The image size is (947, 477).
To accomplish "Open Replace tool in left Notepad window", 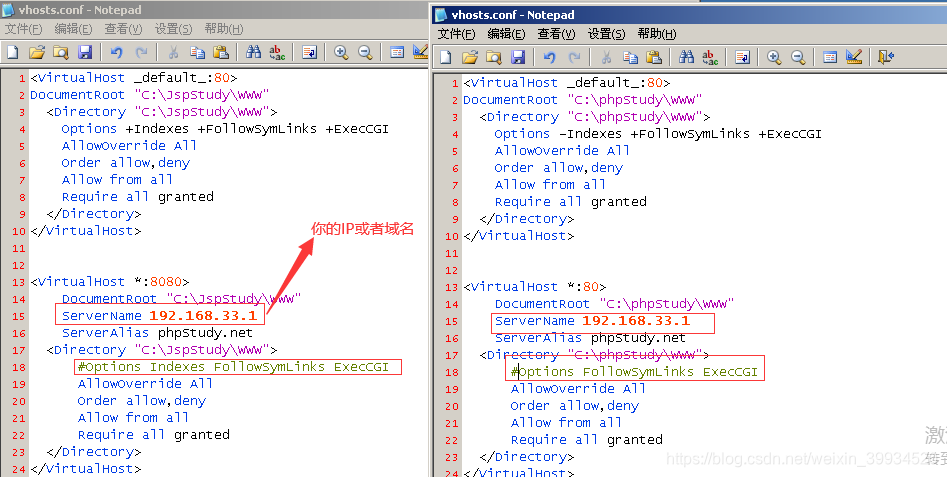I will (x=277, y=52).
